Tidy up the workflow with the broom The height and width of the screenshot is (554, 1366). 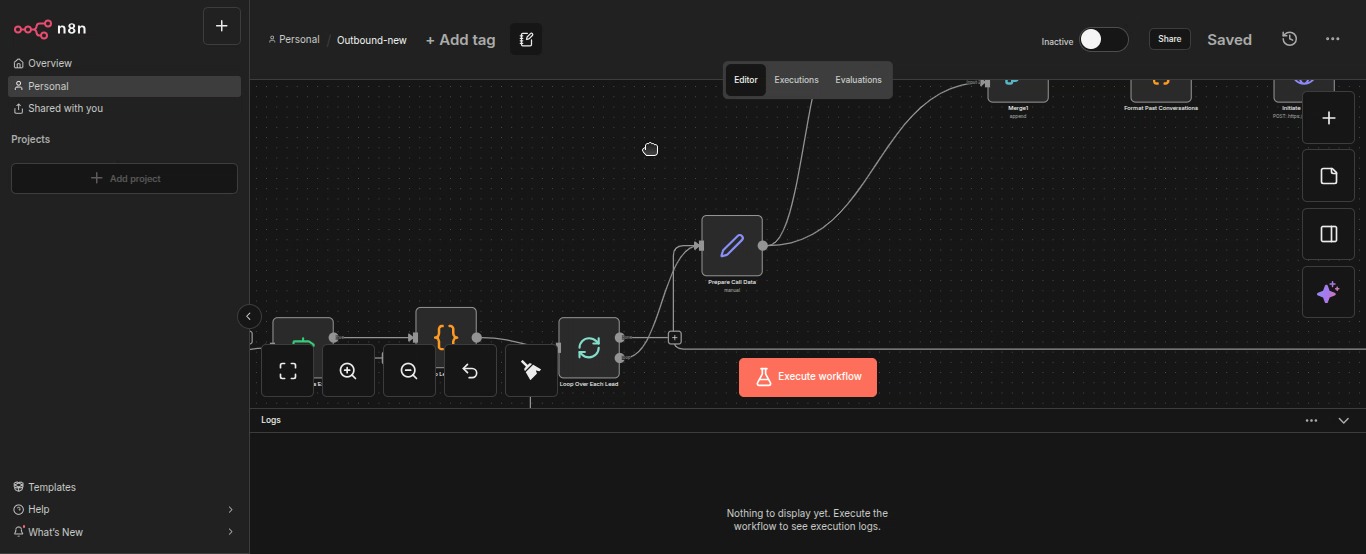tap(531, 371)
